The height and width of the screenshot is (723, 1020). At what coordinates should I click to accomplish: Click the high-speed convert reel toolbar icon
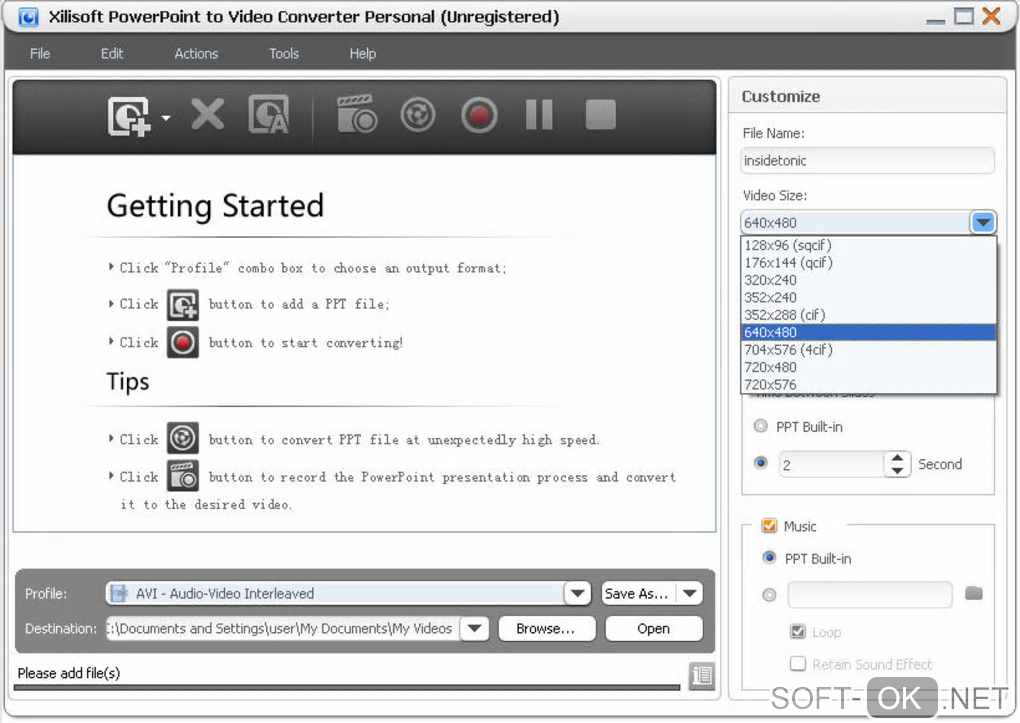point(418,115)
